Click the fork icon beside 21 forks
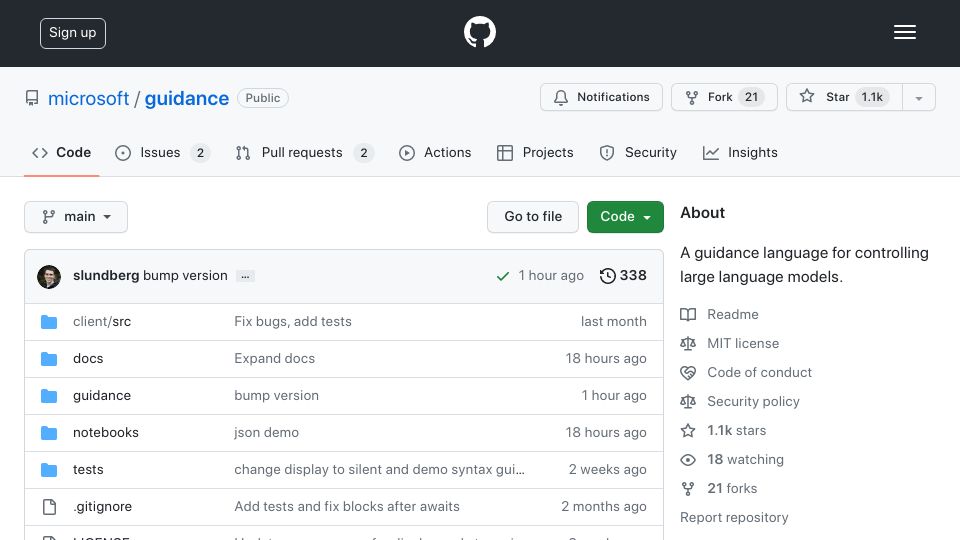 (x=688, y=489)
